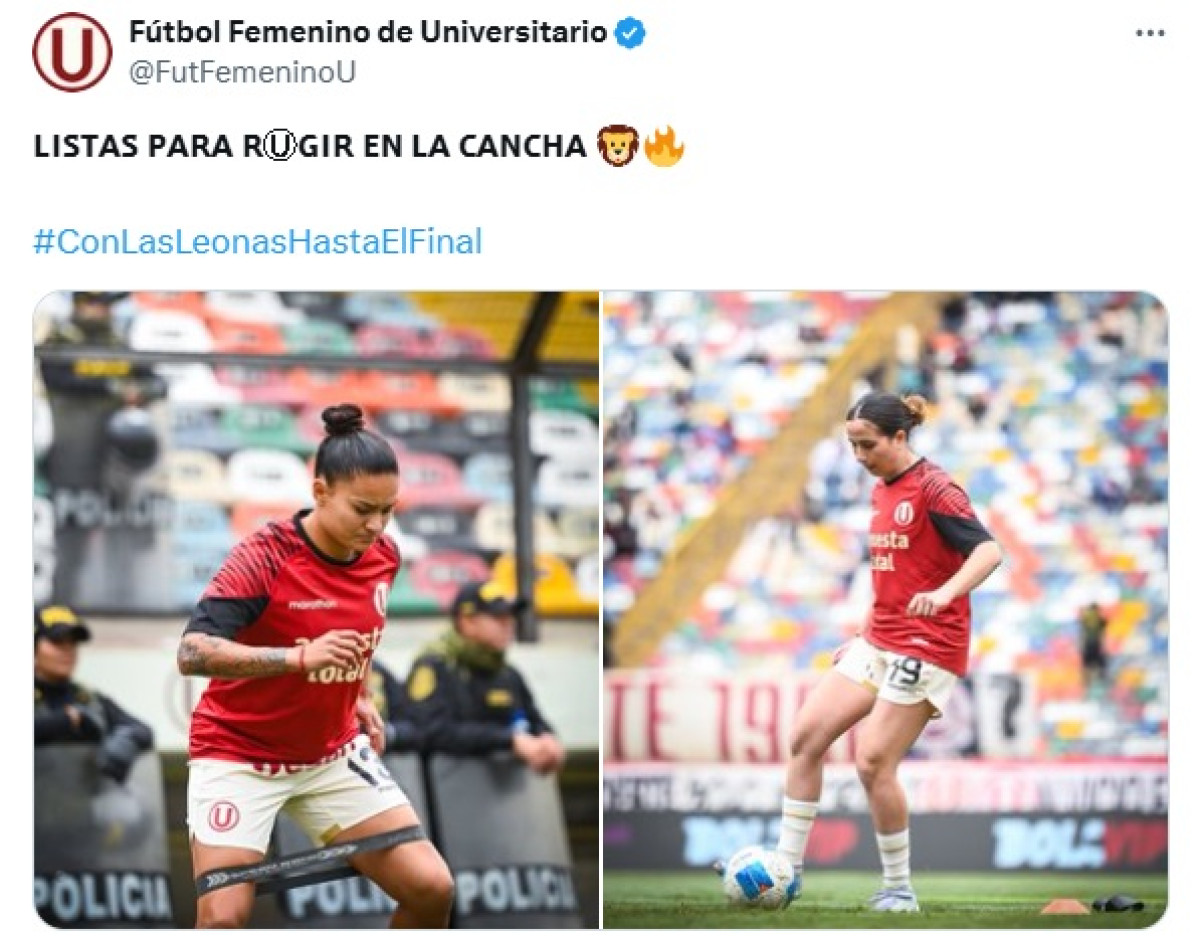
Task: Open the right photo of the player with the ball
Action: 885,610
